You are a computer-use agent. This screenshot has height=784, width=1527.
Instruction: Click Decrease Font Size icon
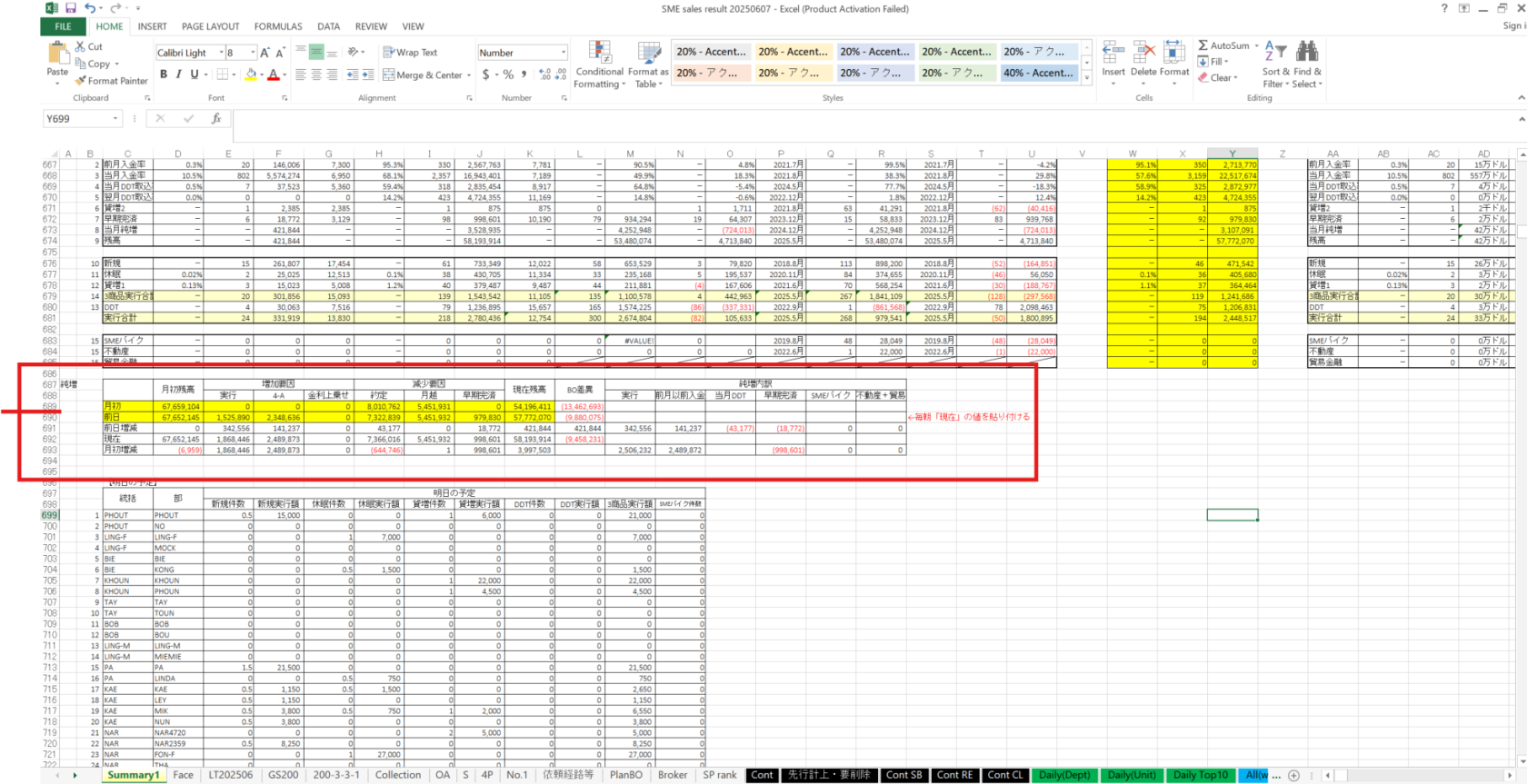[280, 53]
